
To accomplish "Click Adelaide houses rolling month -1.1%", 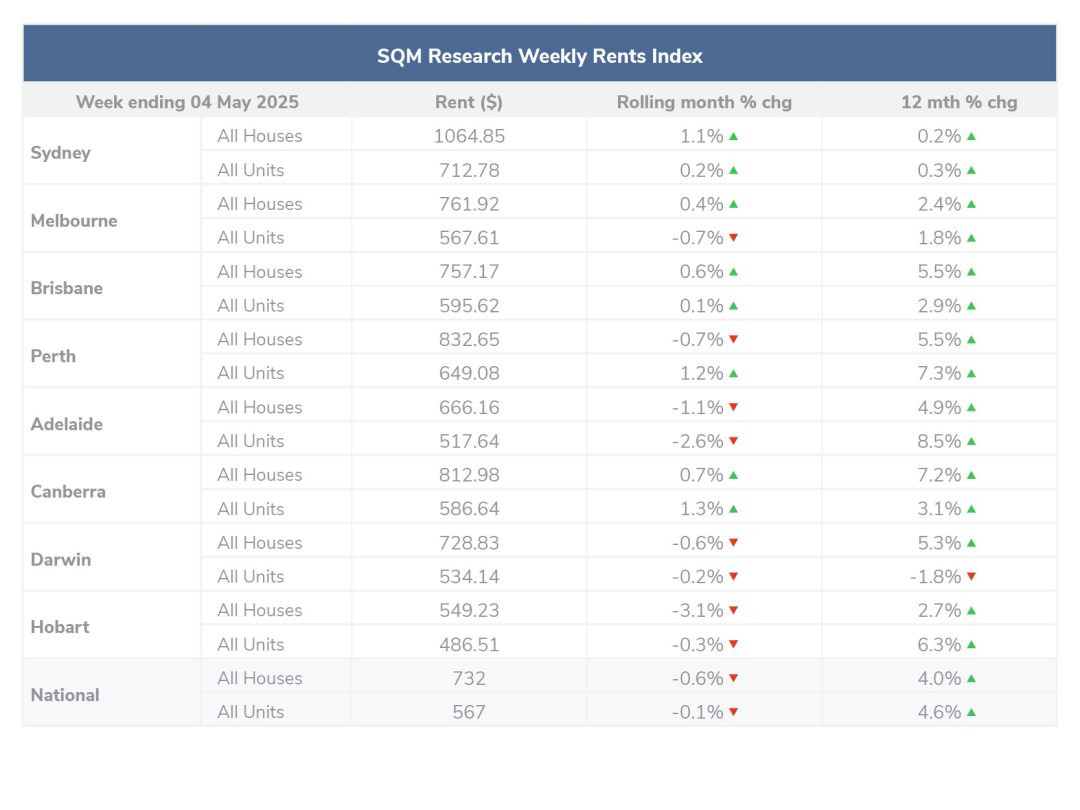I will (x=698, y=407).
